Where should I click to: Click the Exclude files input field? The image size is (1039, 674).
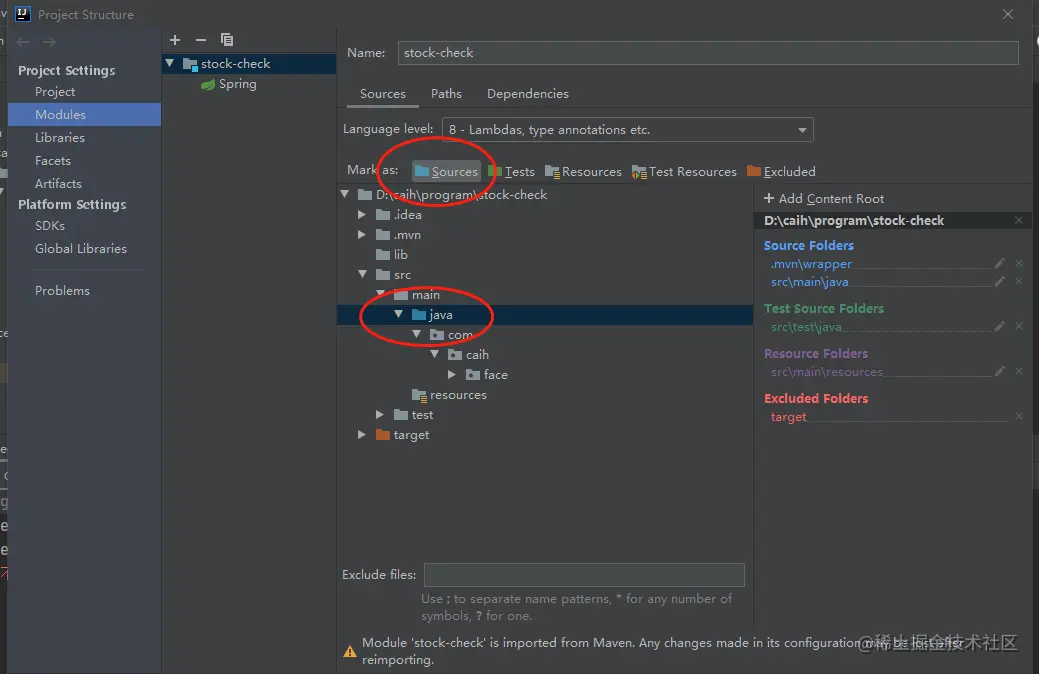[584, 575]
